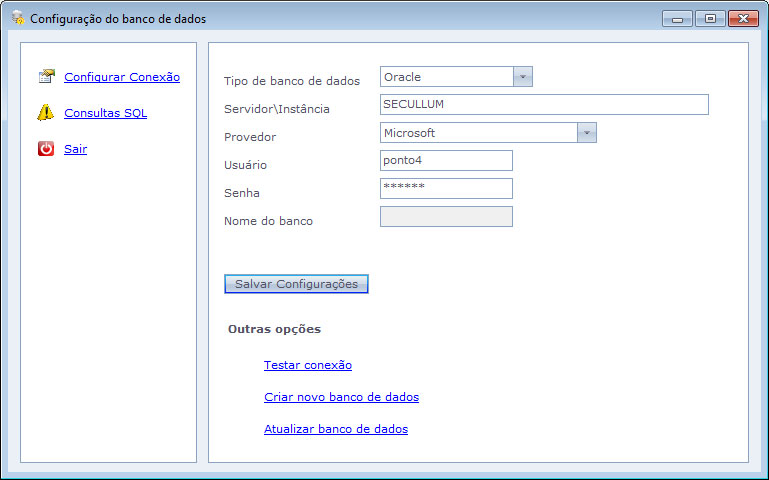769x480 pixels.
Task: Maximize the configuration window
Action: 710,18
